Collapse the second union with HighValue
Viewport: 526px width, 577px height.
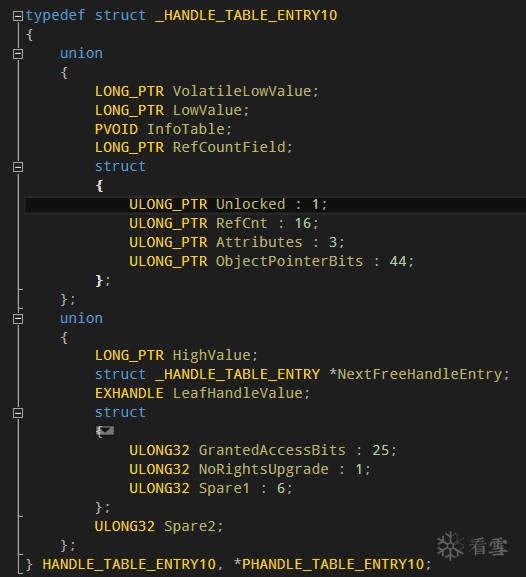click(18, 319)
